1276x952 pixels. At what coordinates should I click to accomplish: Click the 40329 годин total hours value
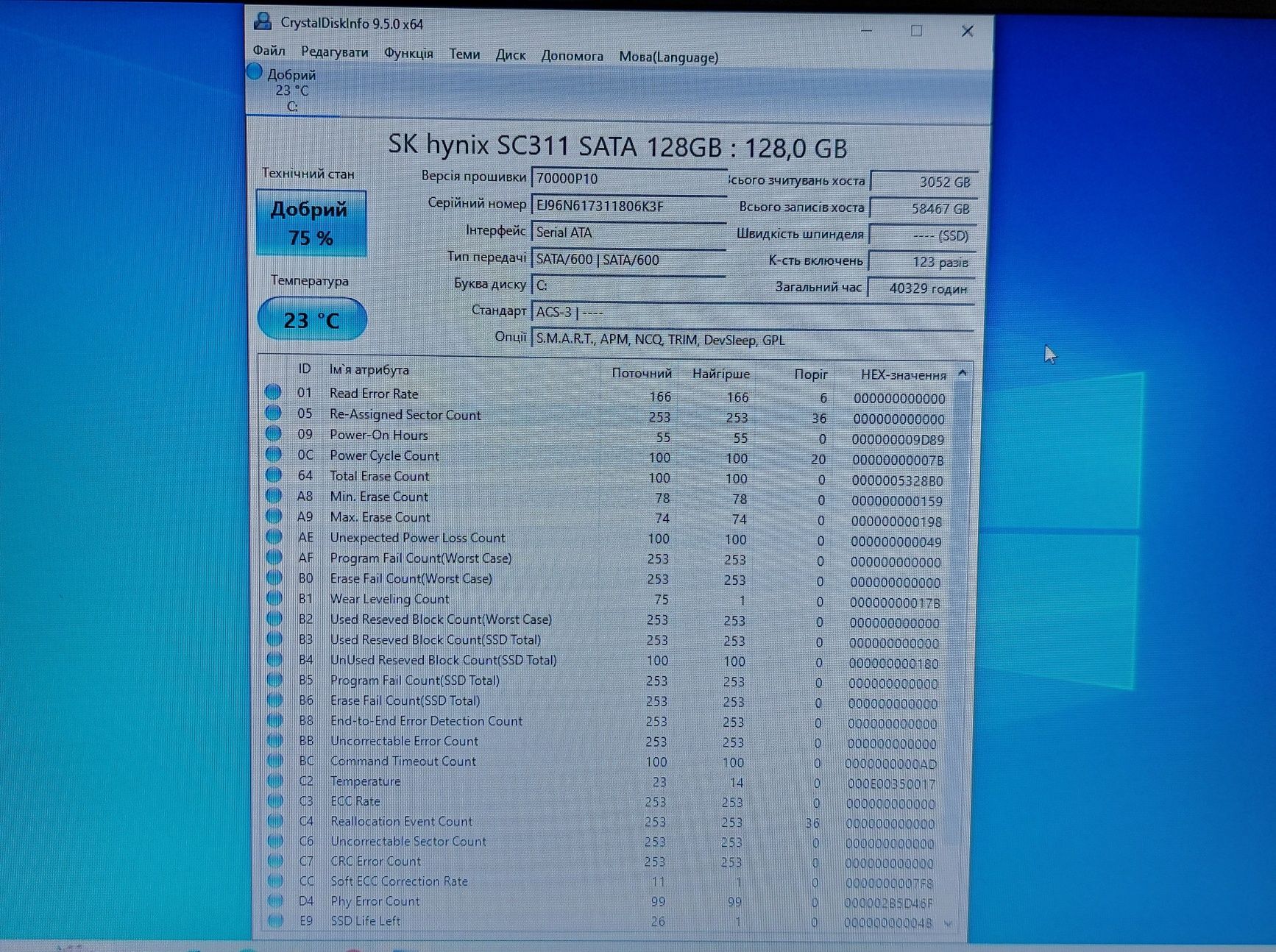(921, 288)
